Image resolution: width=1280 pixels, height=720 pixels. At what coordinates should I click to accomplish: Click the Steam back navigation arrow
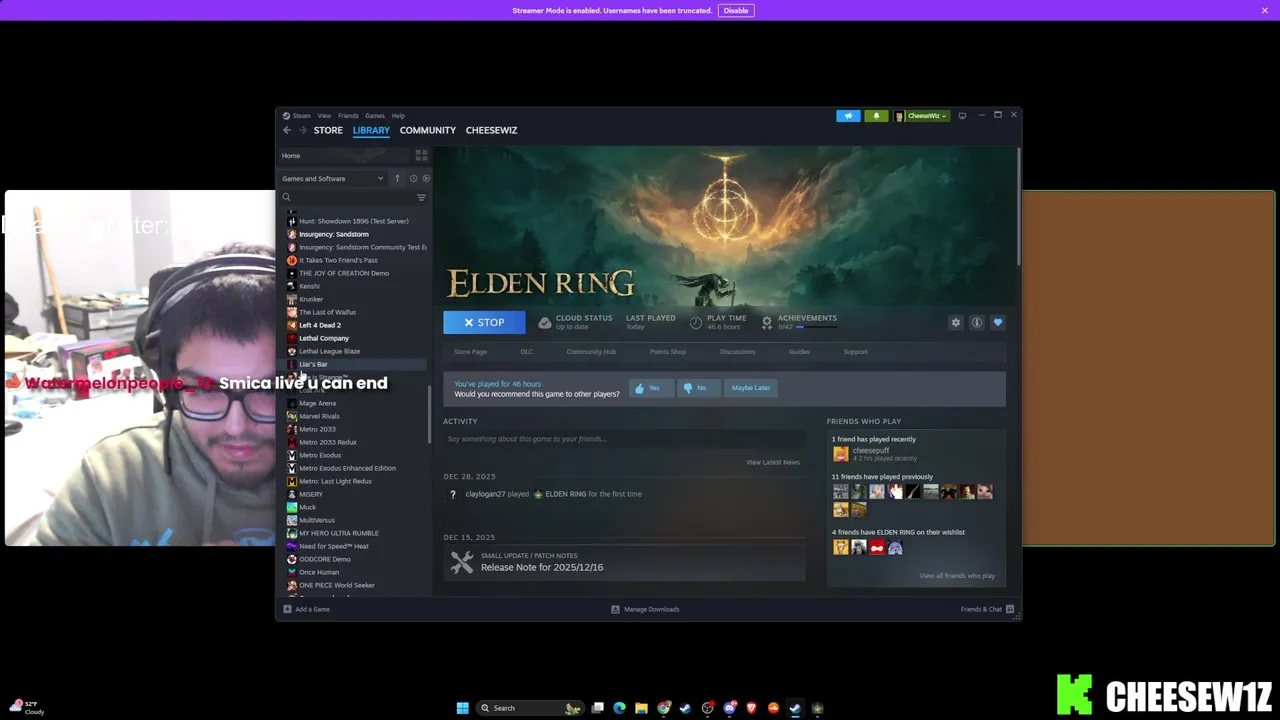(287, 130)
